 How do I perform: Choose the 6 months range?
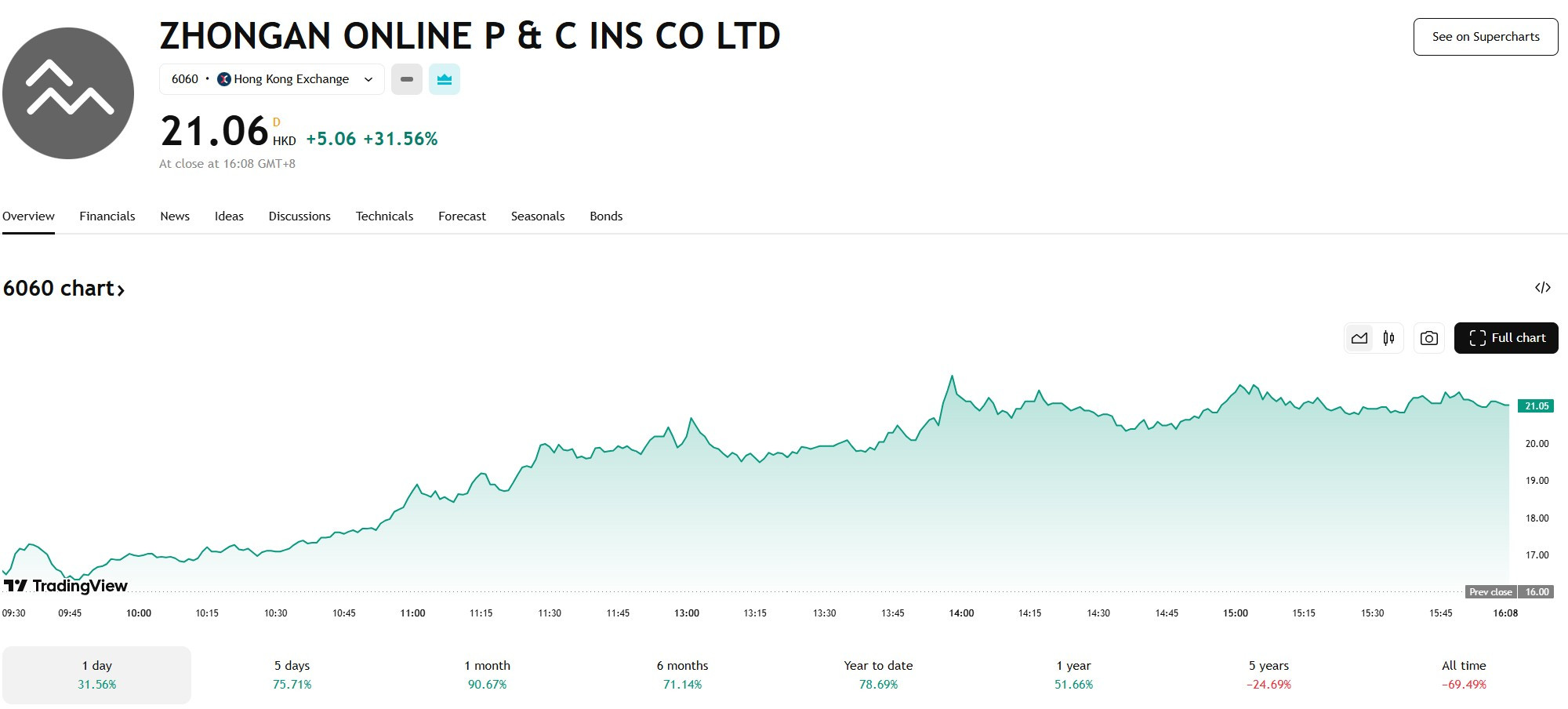[x=683, y=675]
